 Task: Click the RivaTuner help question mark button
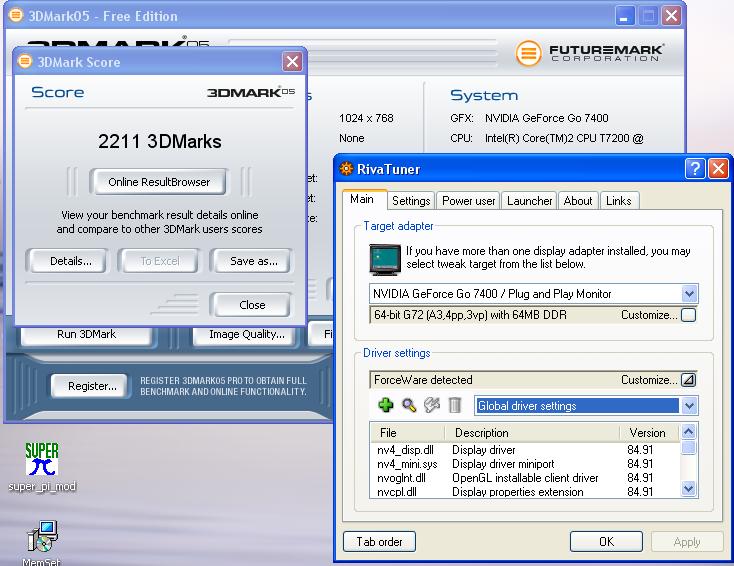[695, 169]
